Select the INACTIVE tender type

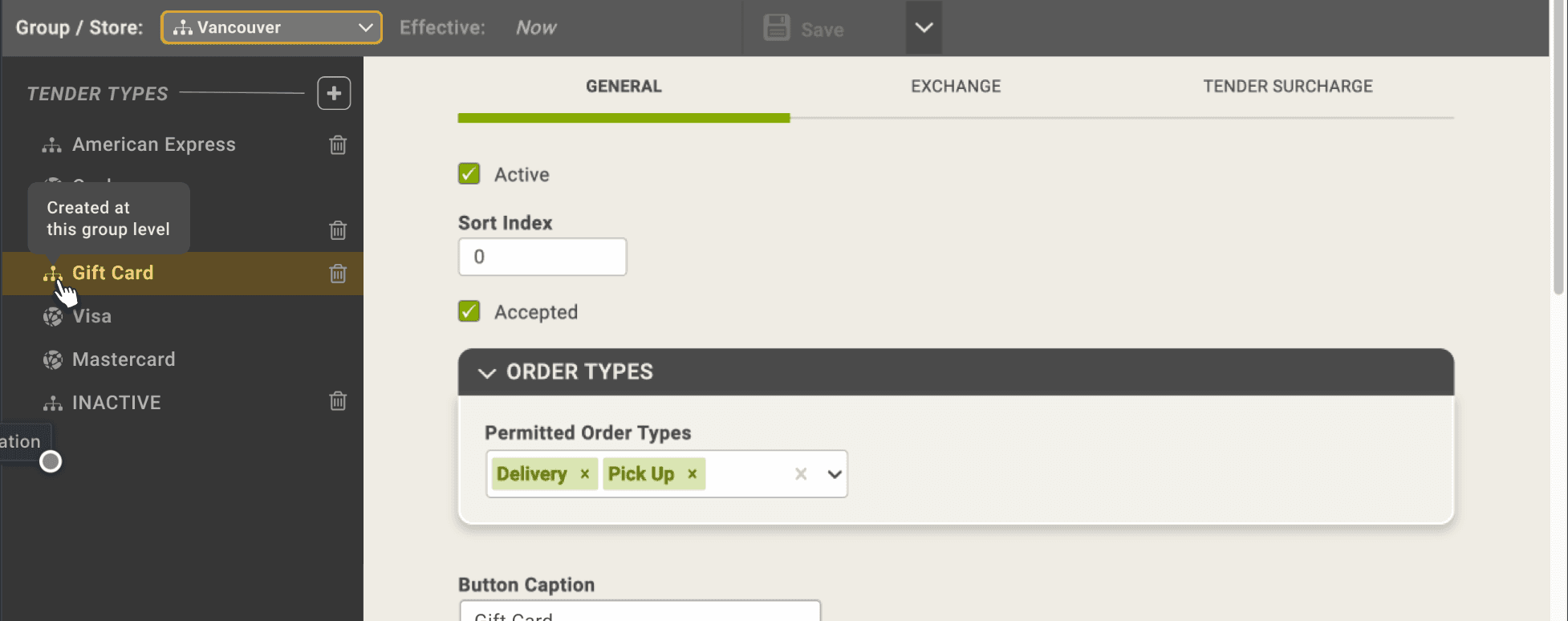116,403
